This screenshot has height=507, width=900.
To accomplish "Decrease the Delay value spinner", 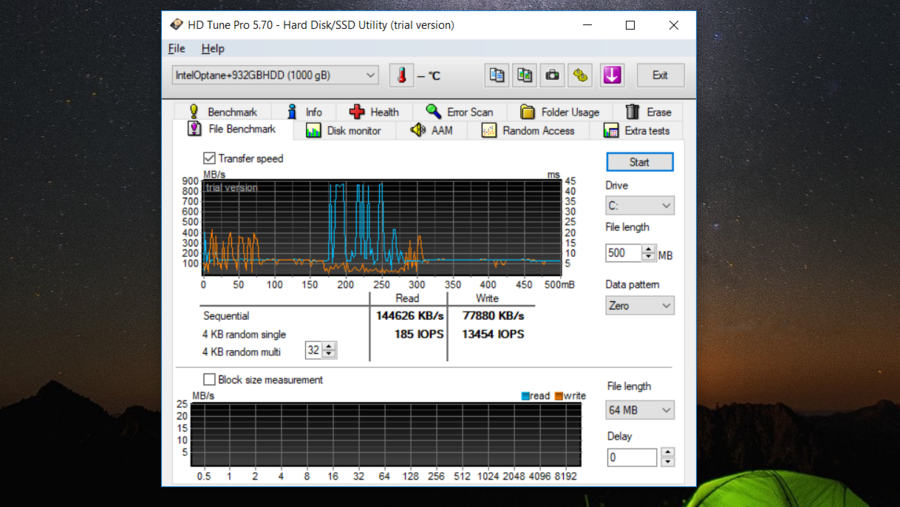I will [667, 462].
